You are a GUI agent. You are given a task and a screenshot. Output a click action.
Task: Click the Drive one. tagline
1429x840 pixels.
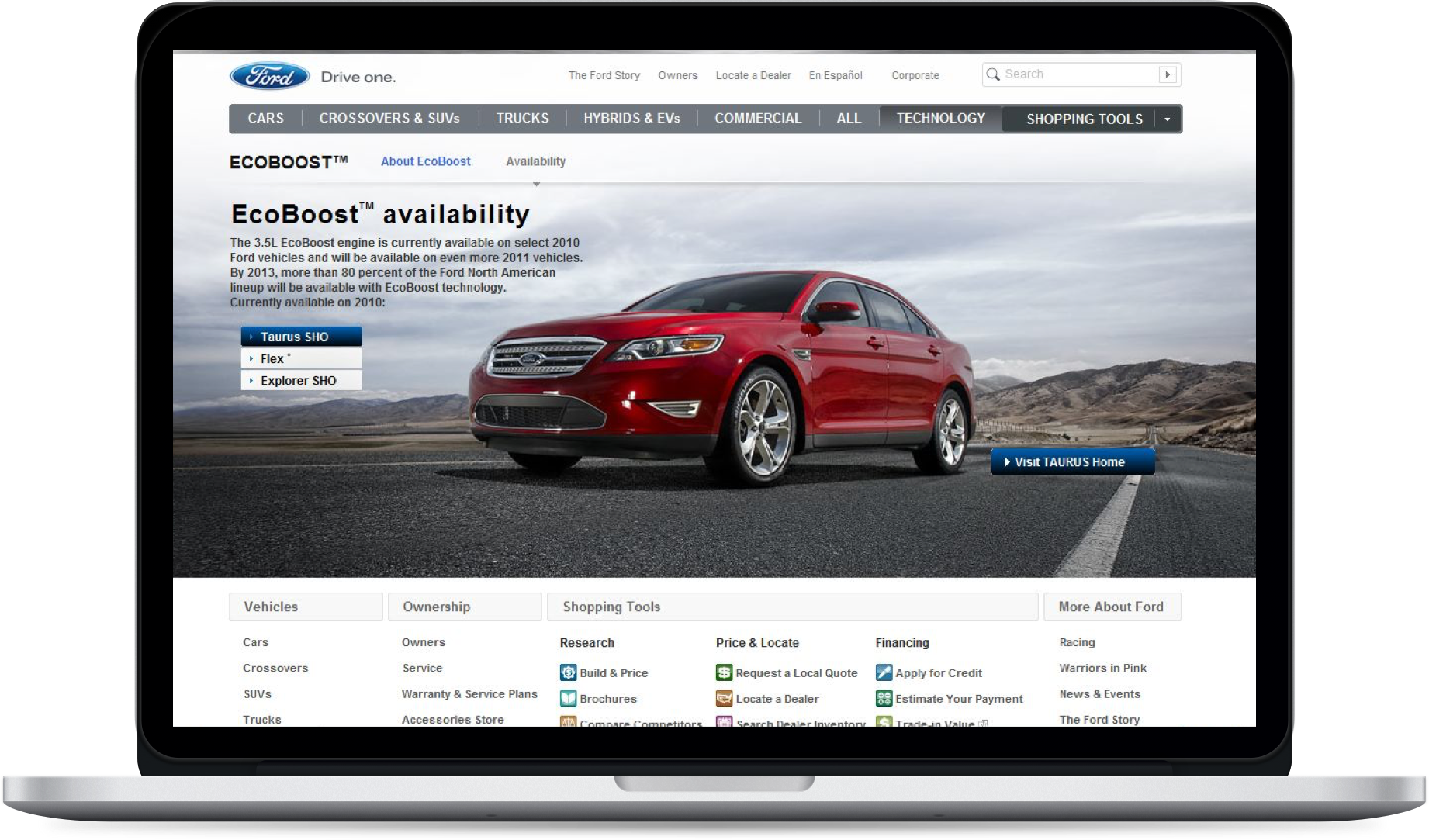tap(358, 77)
